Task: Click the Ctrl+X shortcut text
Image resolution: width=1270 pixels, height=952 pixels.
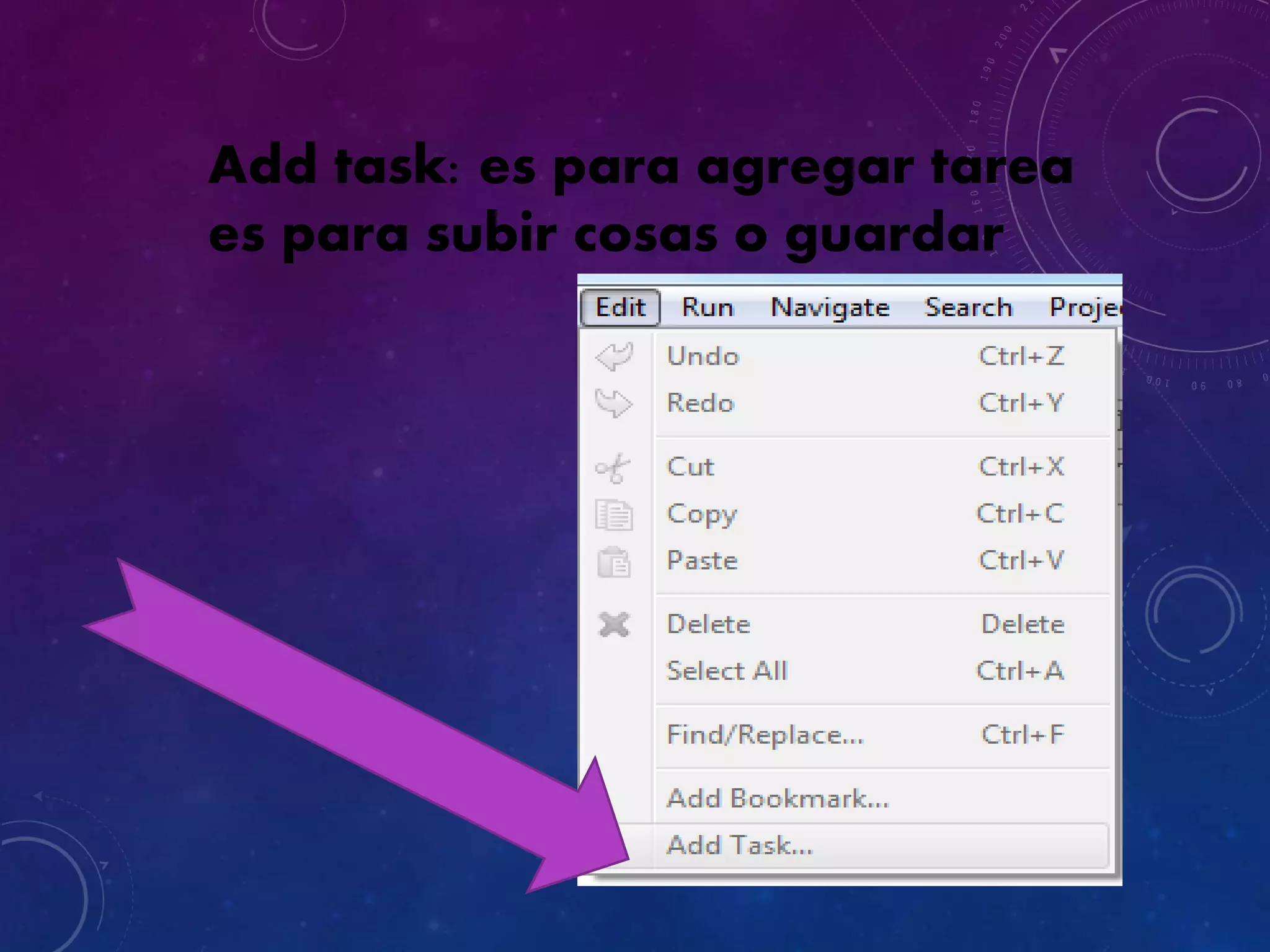Action: click(1021, 467)
